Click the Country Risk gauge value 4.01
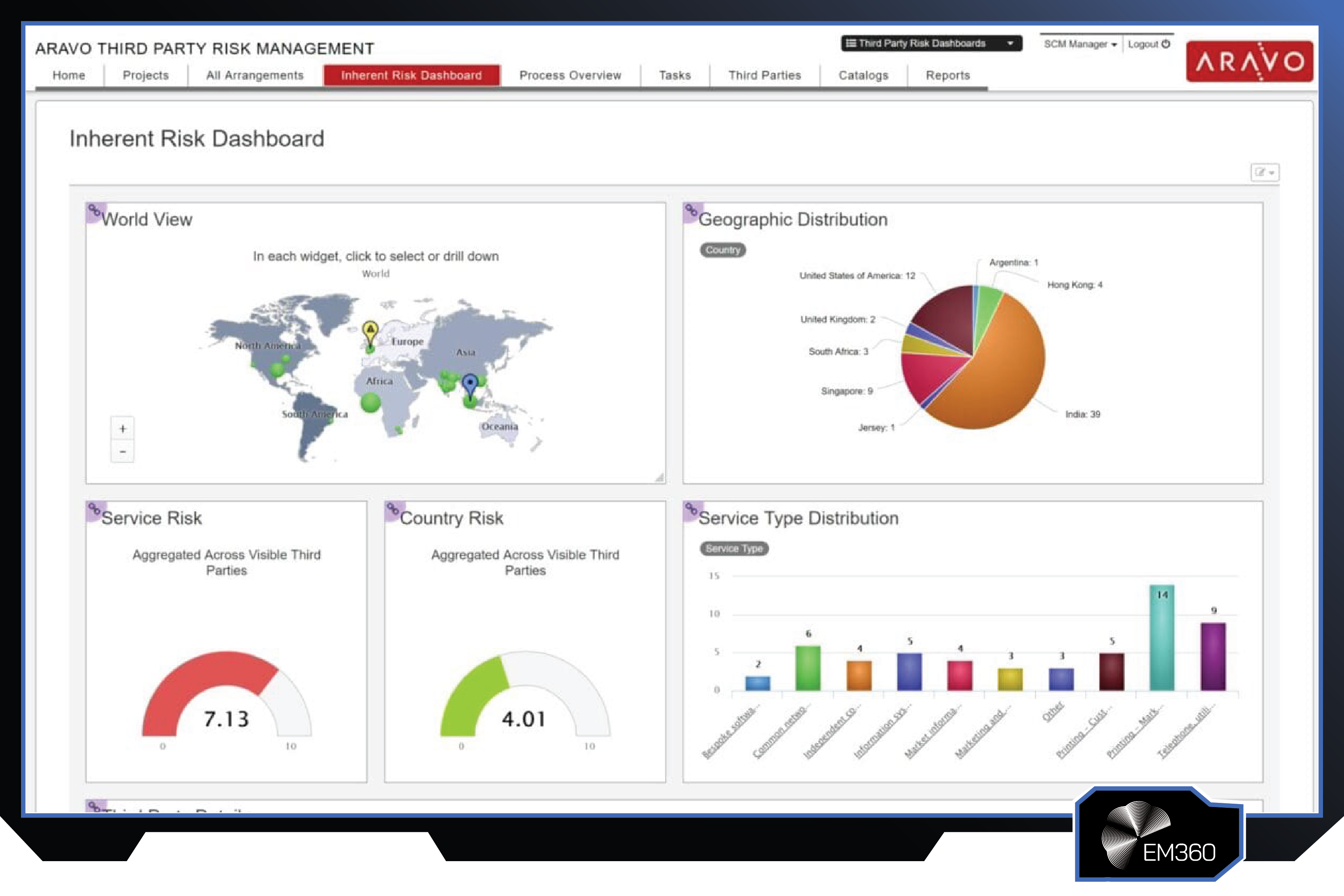The height and width of the screenshot is (896, 1344). (x=525, y=719)
